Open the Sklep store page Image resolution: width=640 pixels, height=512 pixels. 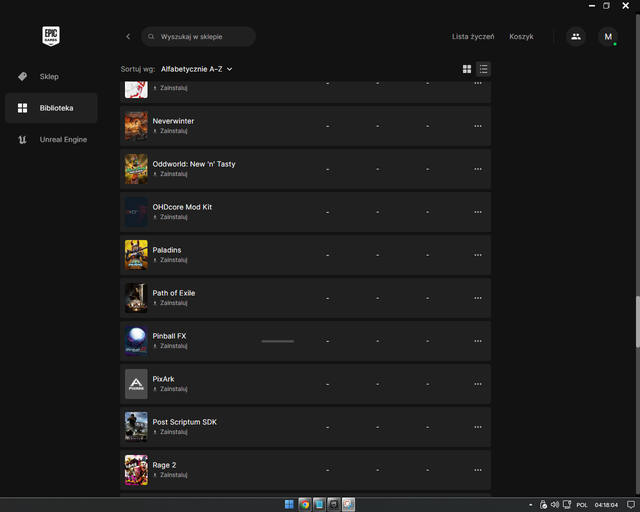(x=51, y=76)
